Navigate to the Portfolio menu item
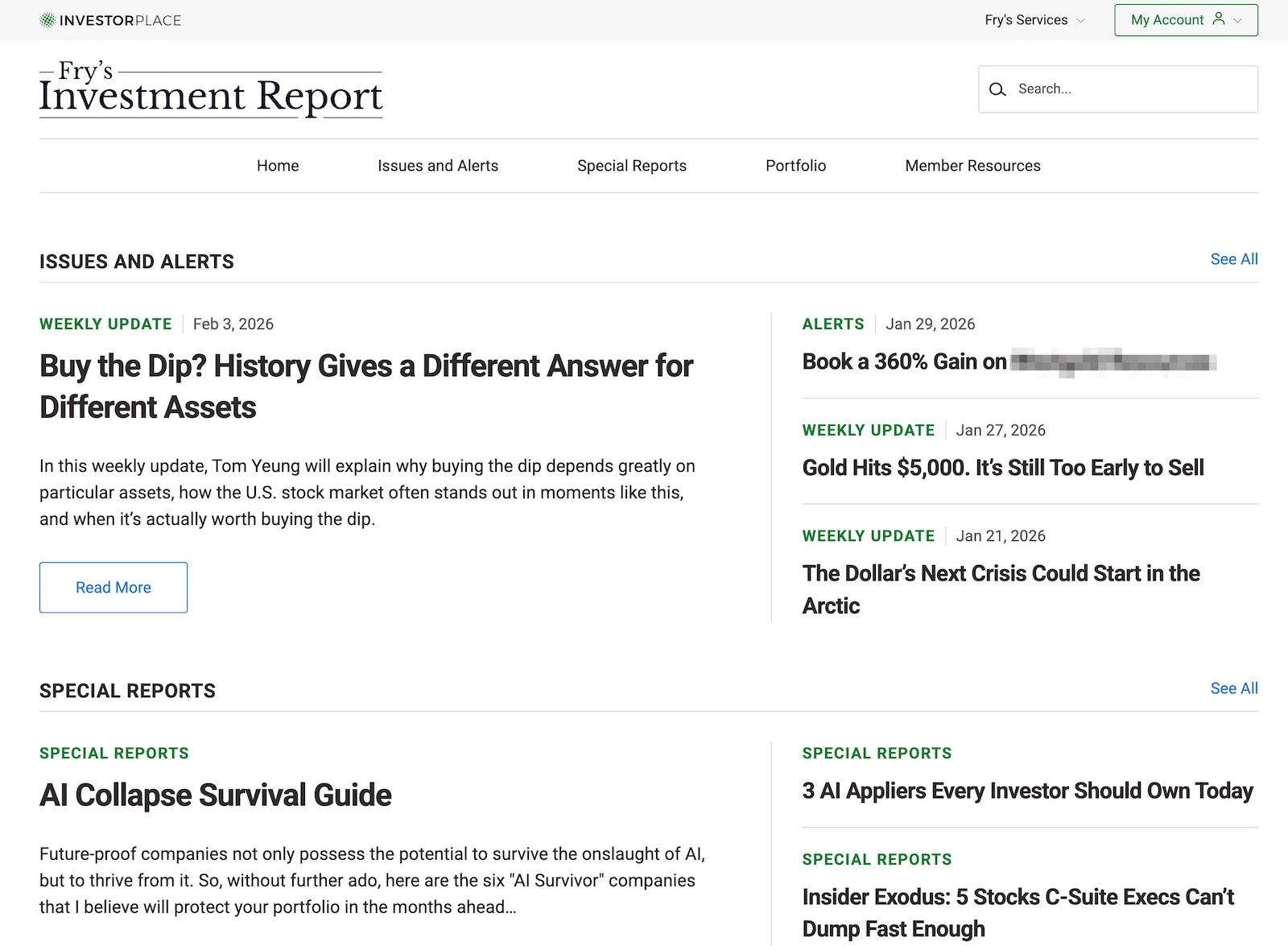Screen dimensions: 1288x946 pyautogui.click(x=795, y=166)
